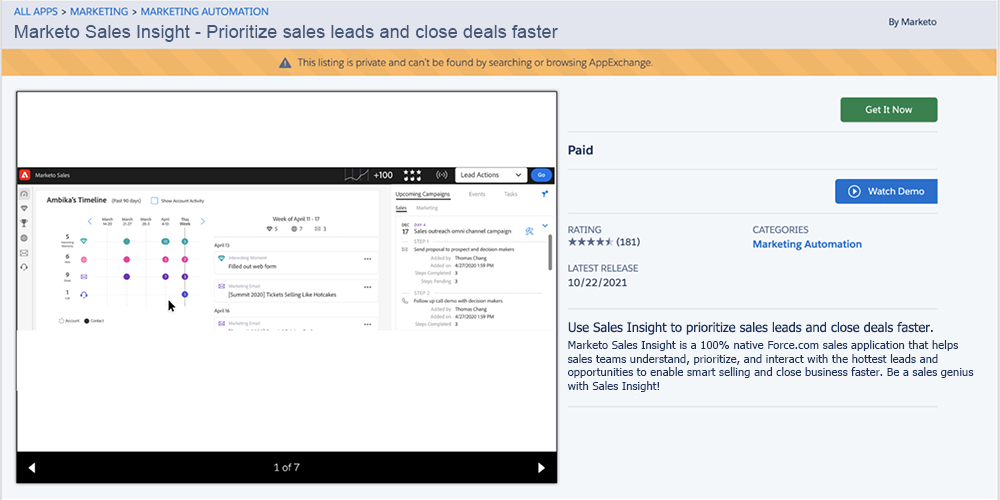Click the broadcast signal icon in header
Viewport: 1000px width, 500px height.
point(441,175)
